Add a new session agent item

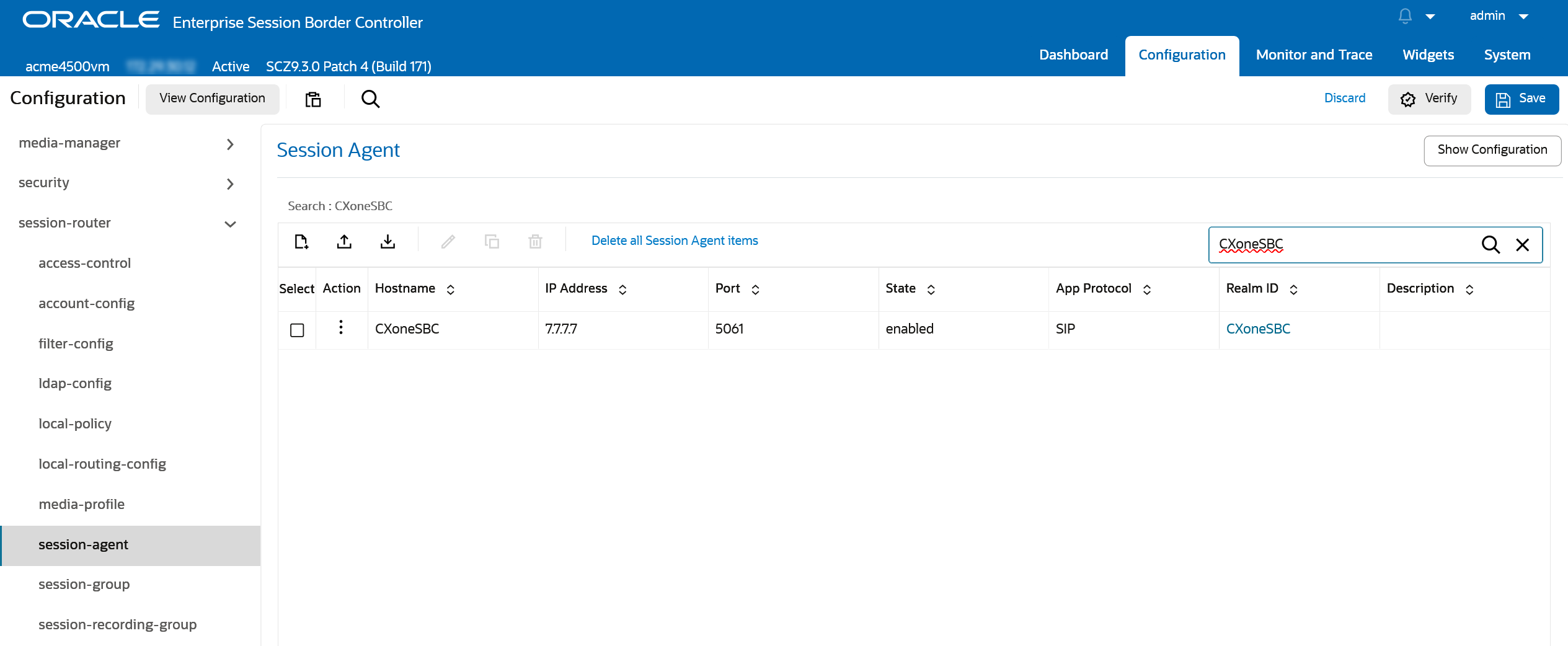coord(301,241)
